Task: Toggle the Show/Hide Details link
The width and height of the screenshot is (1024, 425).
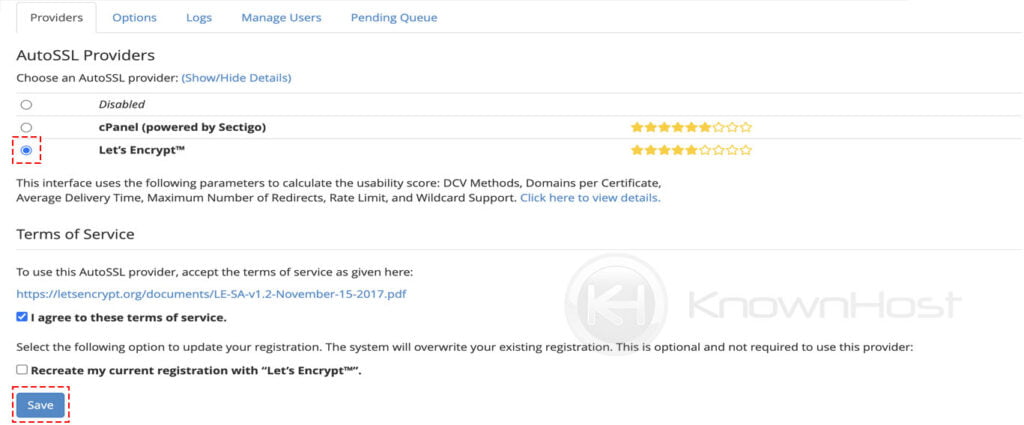Action: click(x=236, y=78)
